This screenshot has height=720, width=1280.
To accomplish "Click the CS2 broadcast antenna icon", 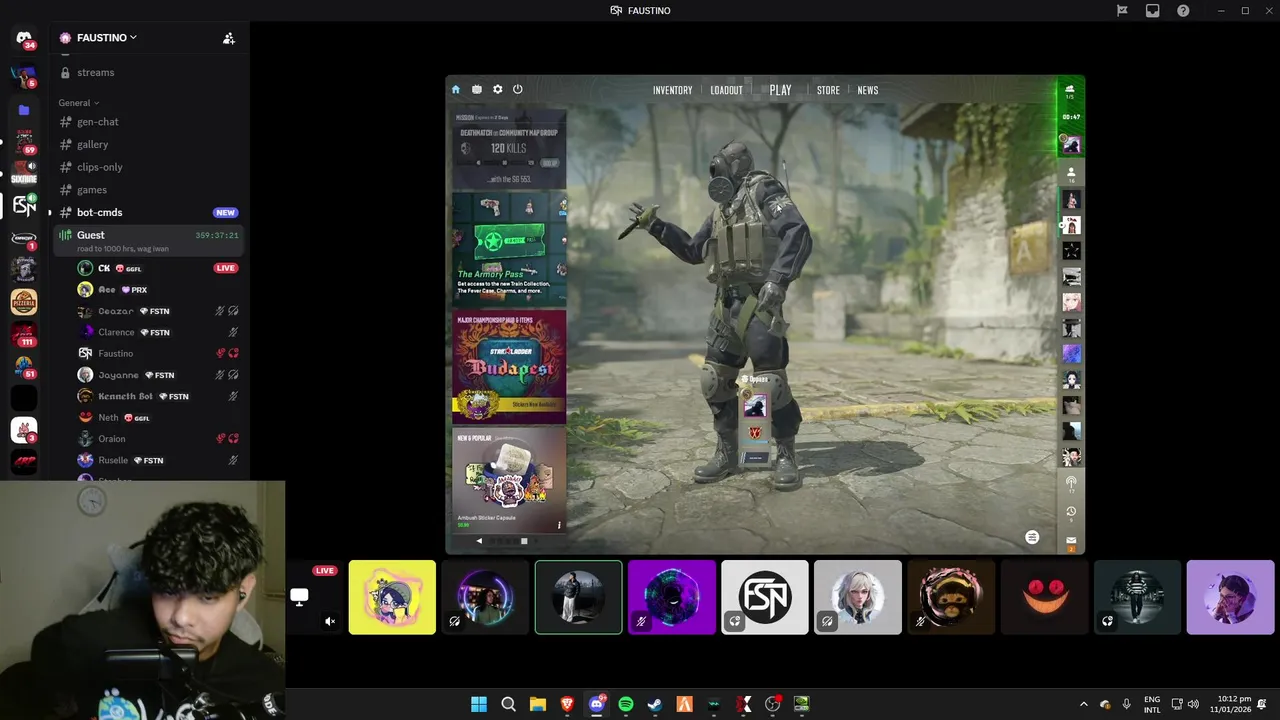I will [x=1071, y=482].
